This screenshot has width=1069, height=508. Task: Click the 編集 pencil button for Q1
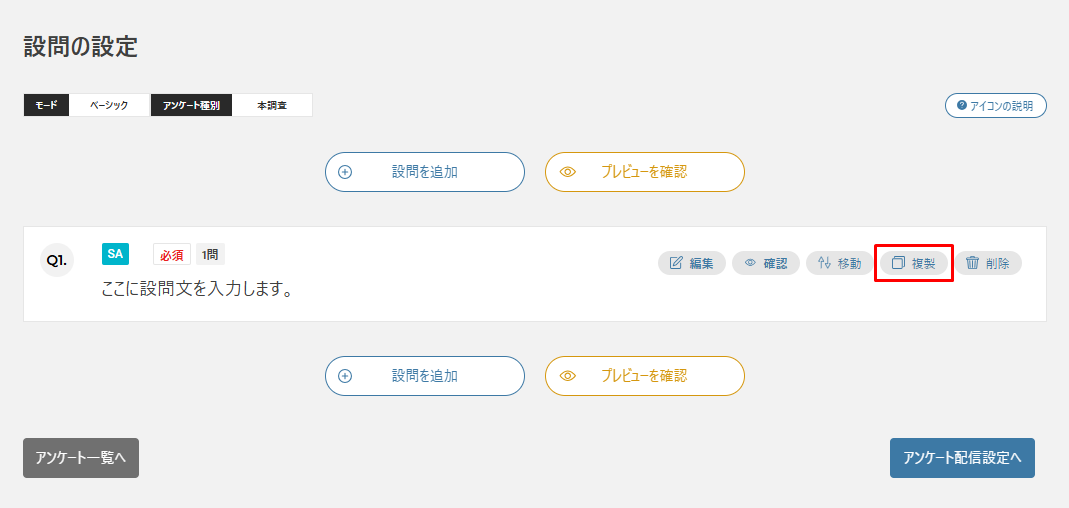[691, 263]
